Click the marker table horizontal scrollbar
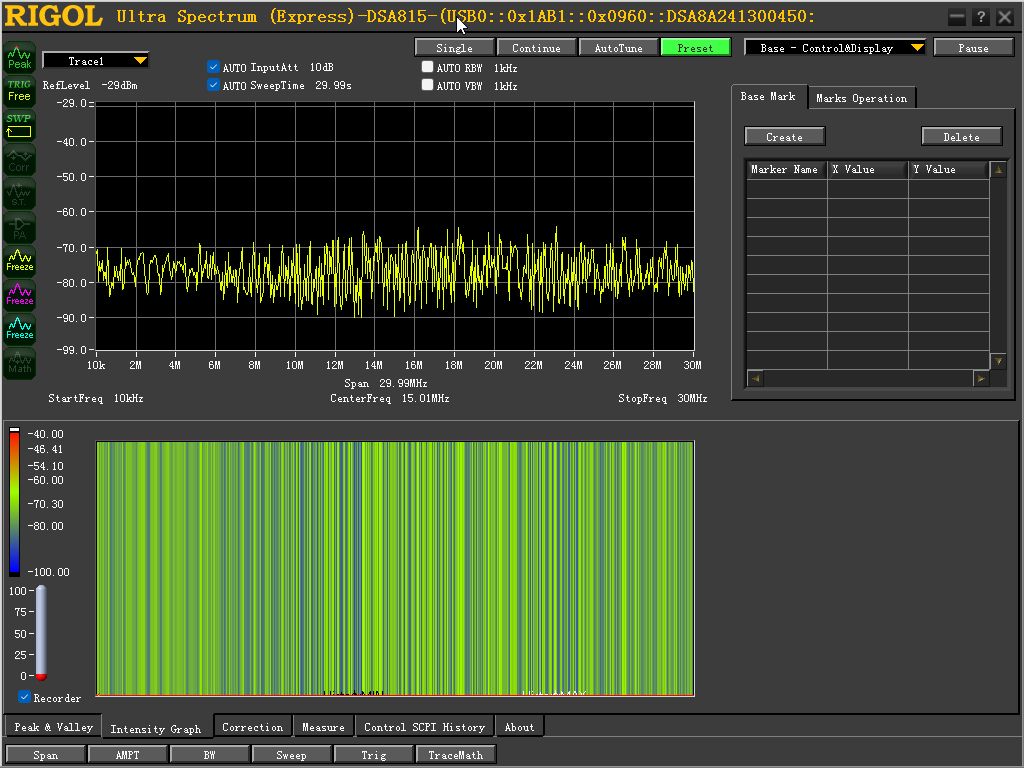 click(868, 378)
